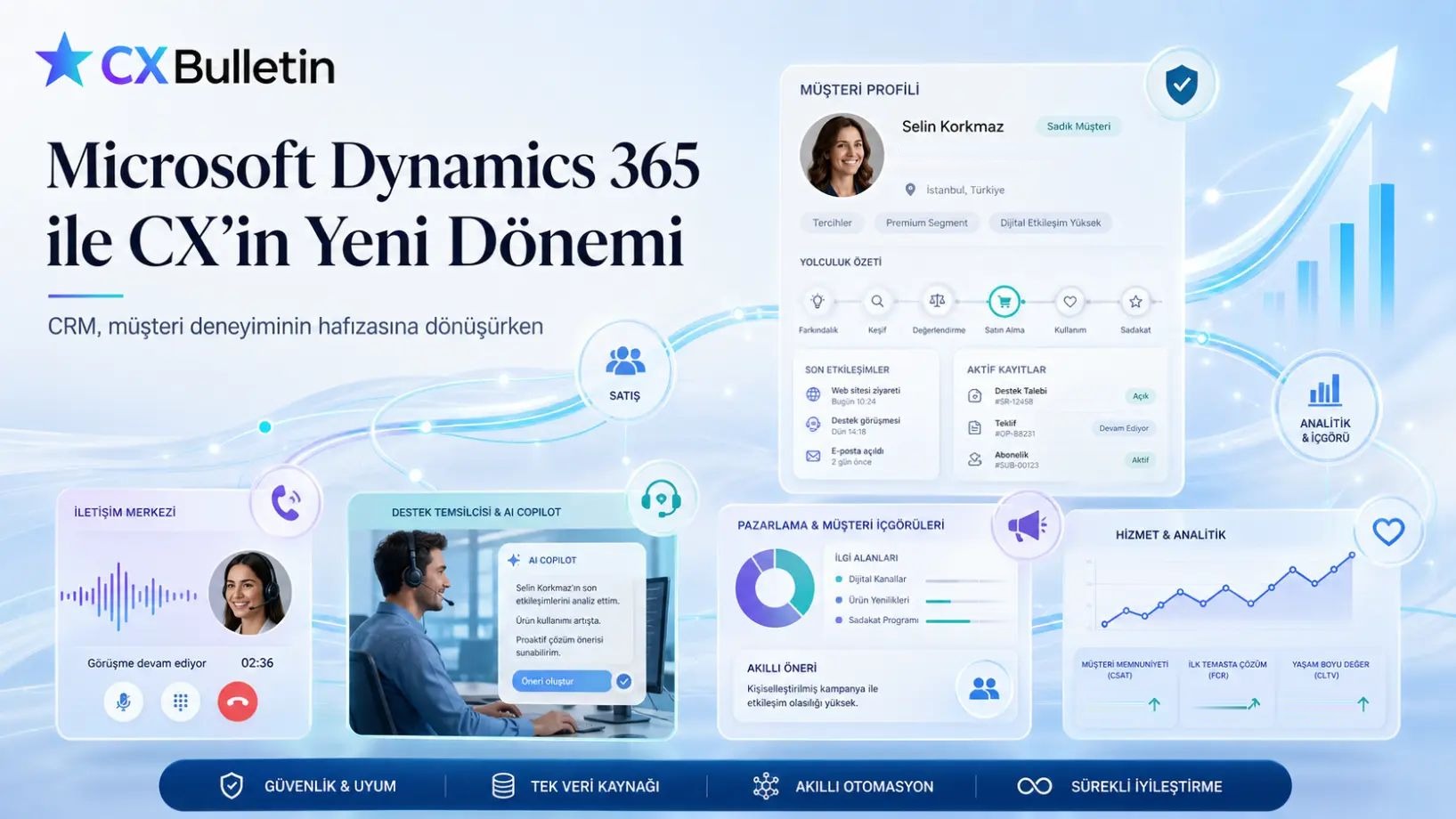1456x819 pixels.
Task: Select the Keşif magnifier journey step
Action: click(x=877, y=302)
